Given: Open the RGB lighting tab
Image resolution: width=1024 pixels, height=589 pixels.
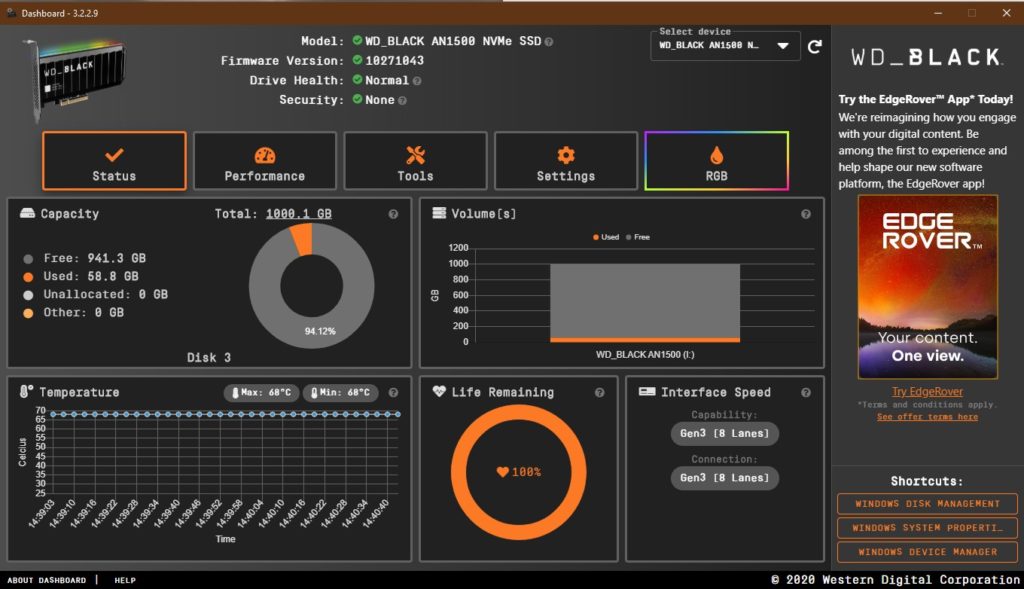Looking at the screenshot, I should coord(716,161).
